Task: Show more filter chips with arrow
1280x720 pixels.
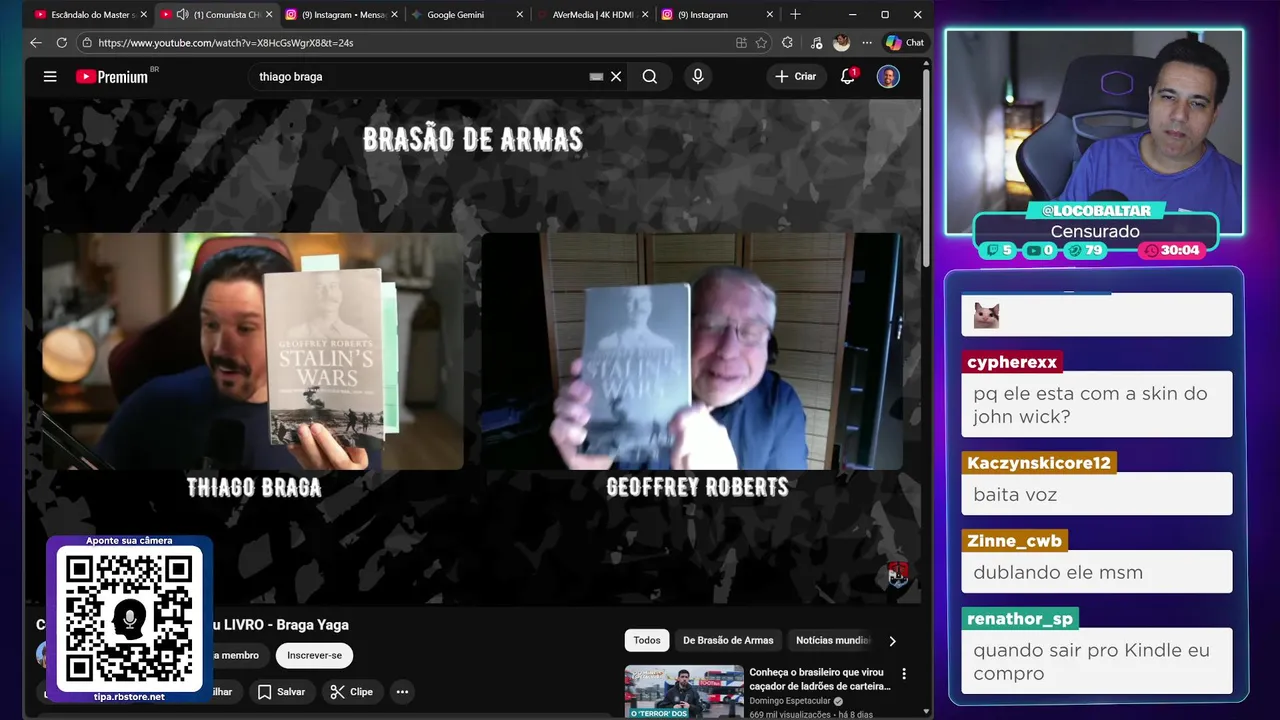Action: click(x=892, y=641)
